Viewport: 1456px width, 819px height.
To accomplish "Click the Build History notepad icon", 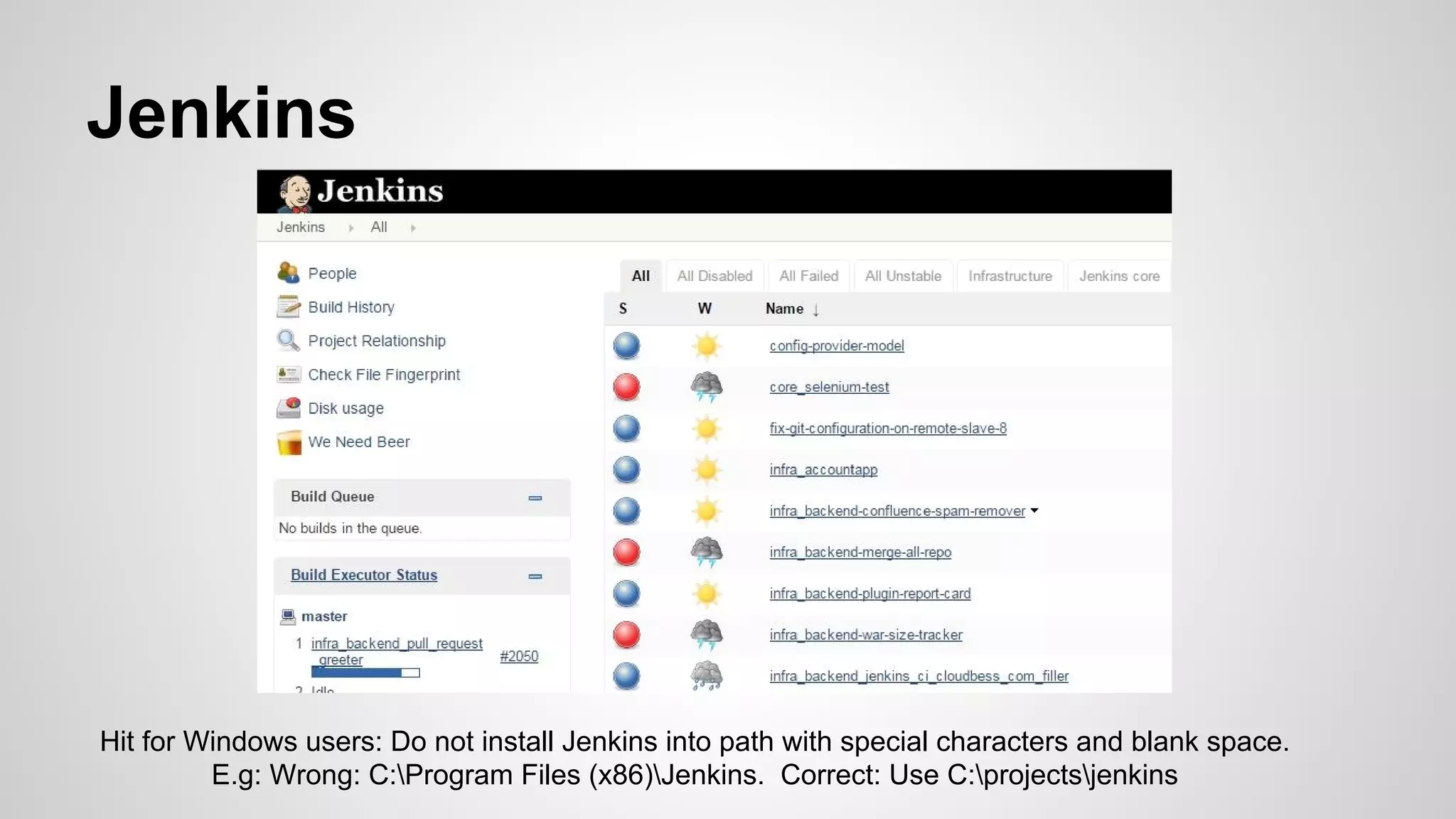I will click(x=288, y=306).
